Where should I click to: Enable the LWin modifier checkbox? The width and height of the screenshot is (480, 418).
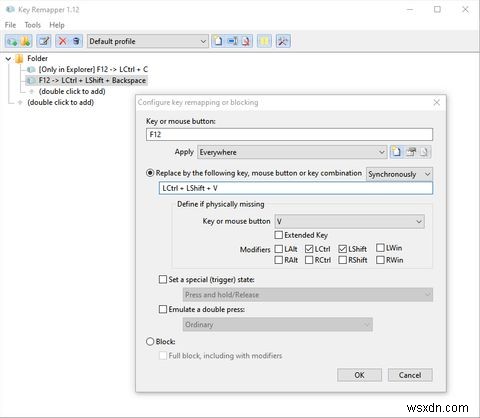coord(380,248)
